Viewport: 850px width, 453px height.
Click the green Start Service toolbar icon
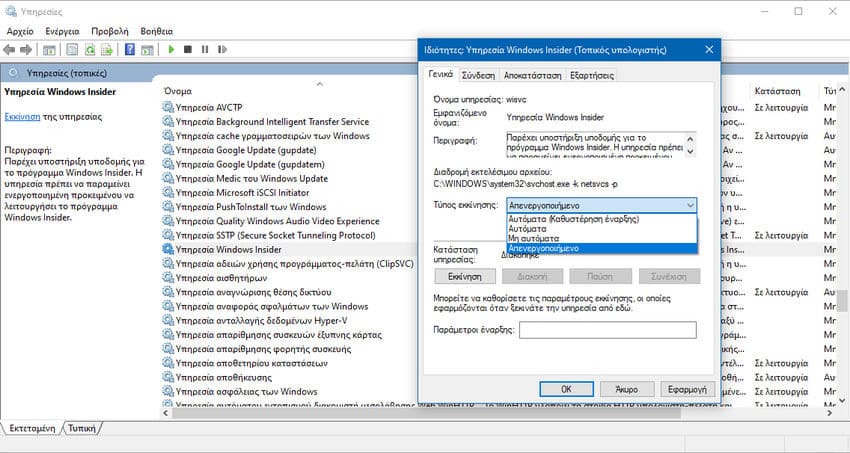pyautogui.click(x=171, y=49)
